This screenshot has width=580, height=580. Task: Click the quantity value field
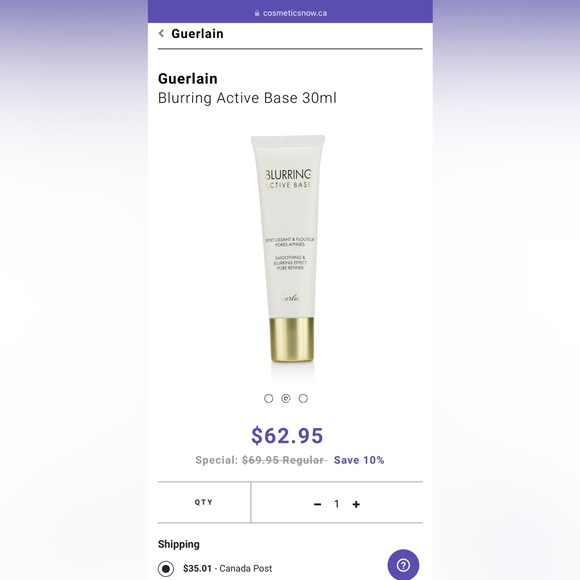click(337, 504)
